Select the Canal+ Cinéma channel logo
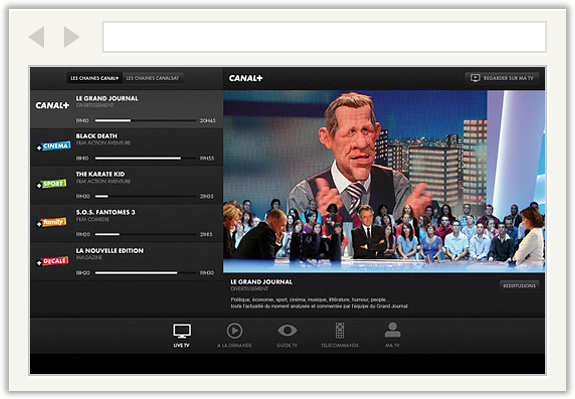The height and width of the screenshot is (399, 575). click(54, 146)
